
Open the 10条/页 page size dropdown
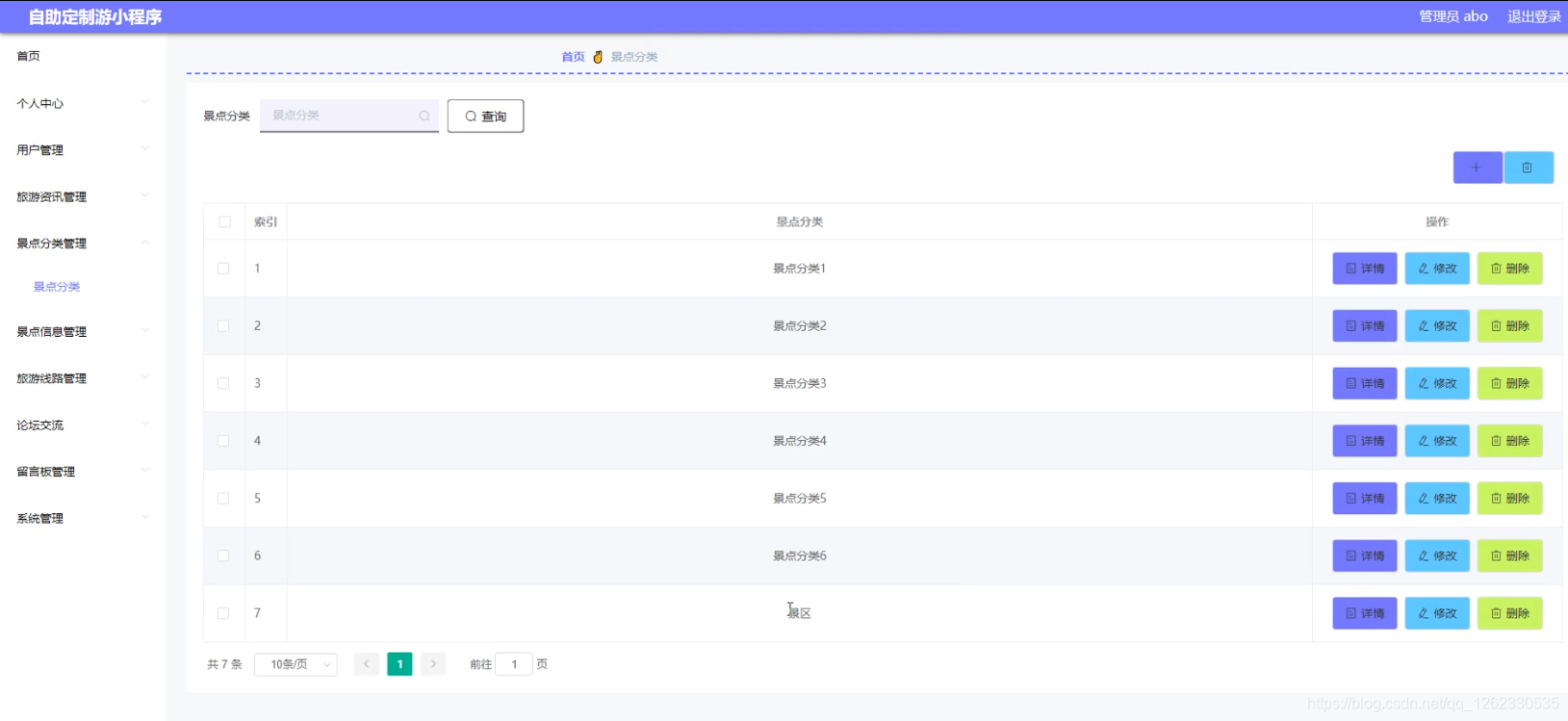296,664
